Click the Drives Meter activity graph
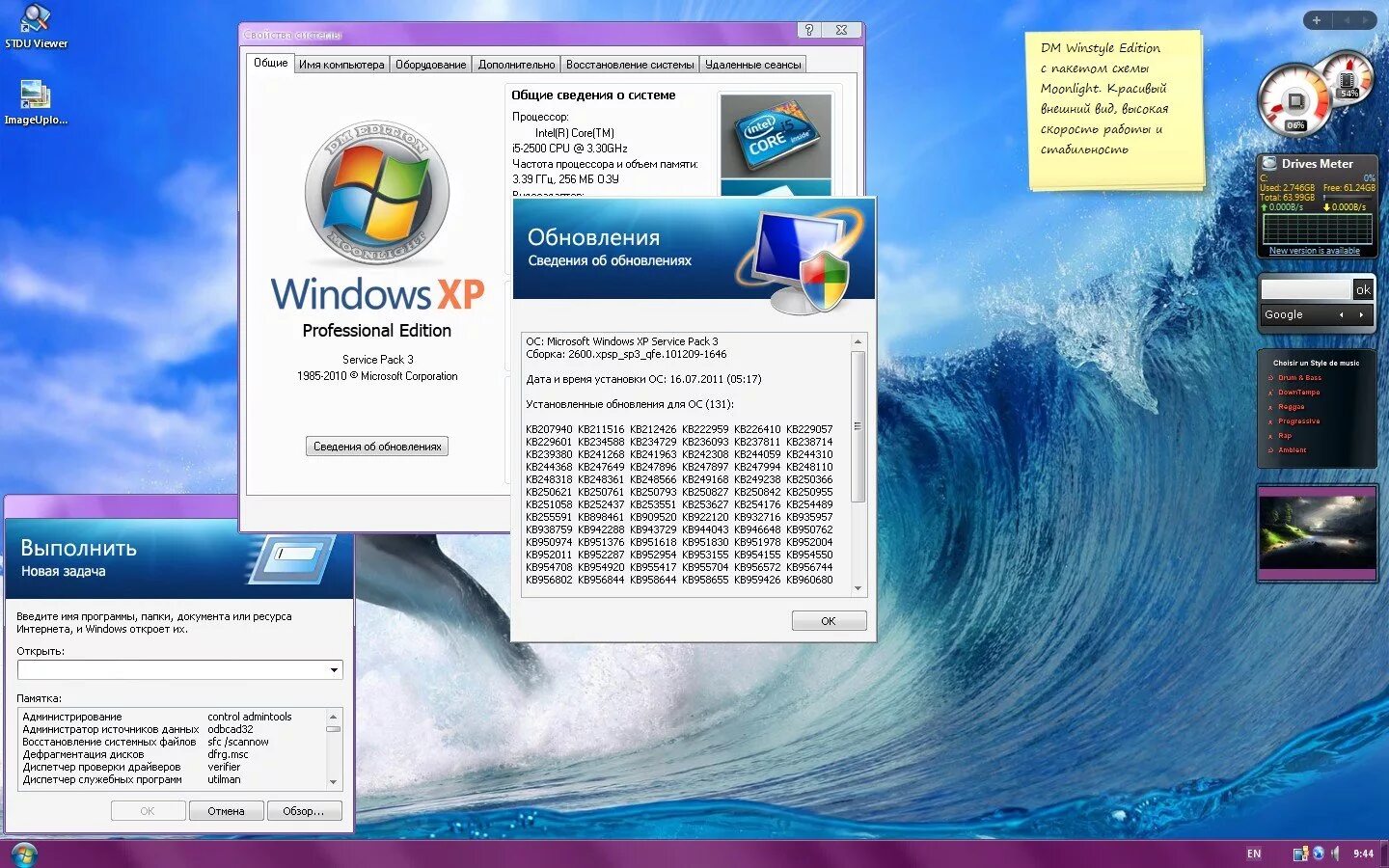The height and width of the screenshot is (868, 1389). [1318, 229]
